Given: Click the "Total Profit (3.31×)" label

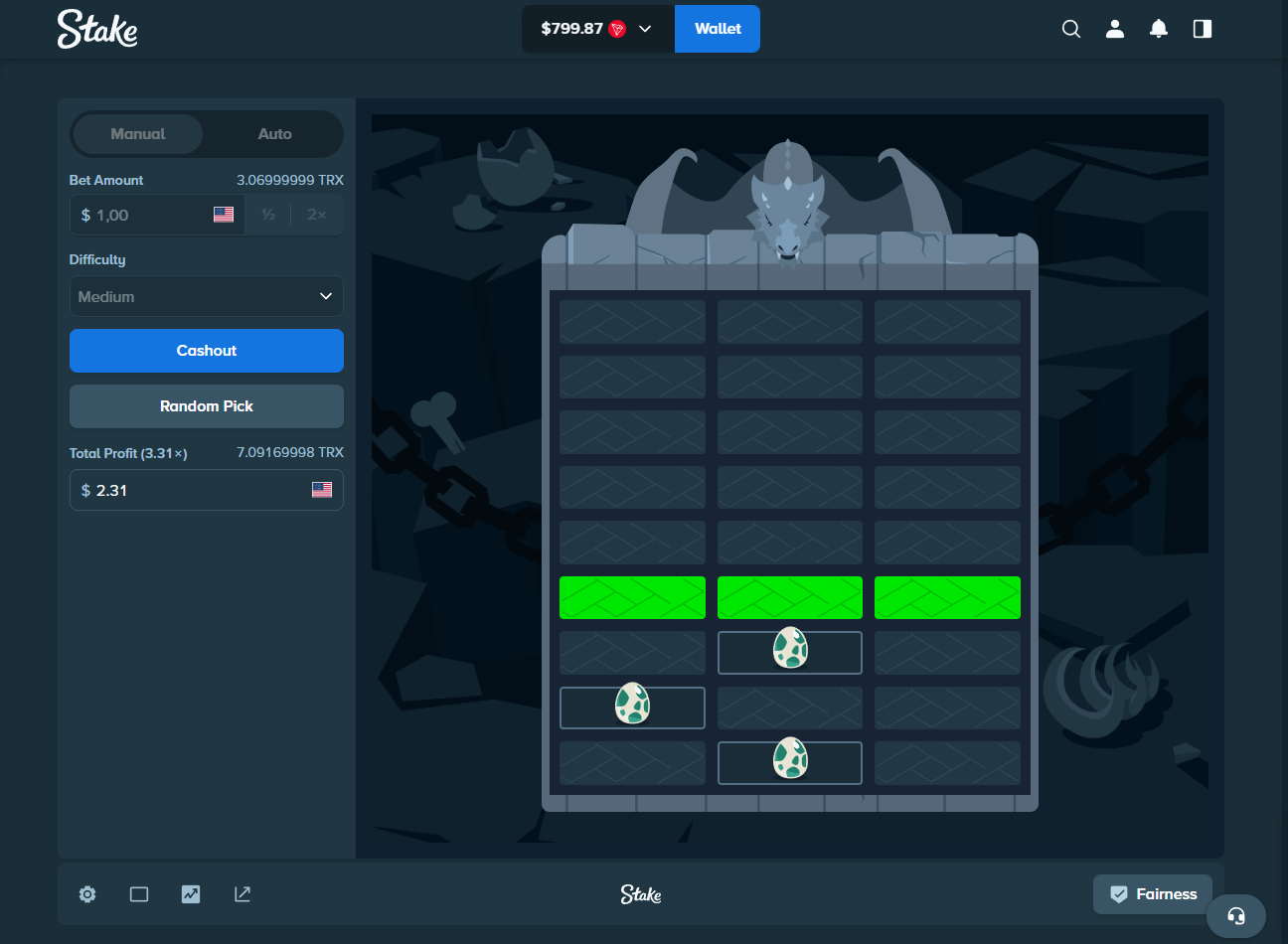Looking at the screenshot, I should pyautogui.click(x=128, y=453).
